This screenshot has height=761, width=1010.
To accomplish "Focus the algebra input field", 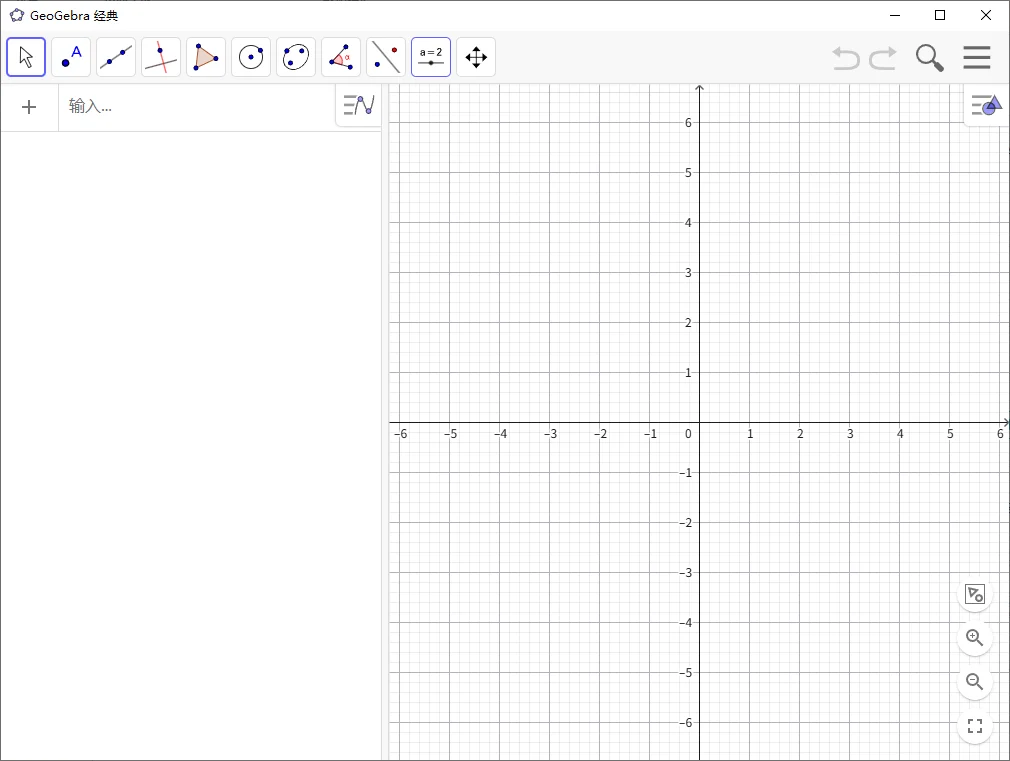I will pos(196,107).
